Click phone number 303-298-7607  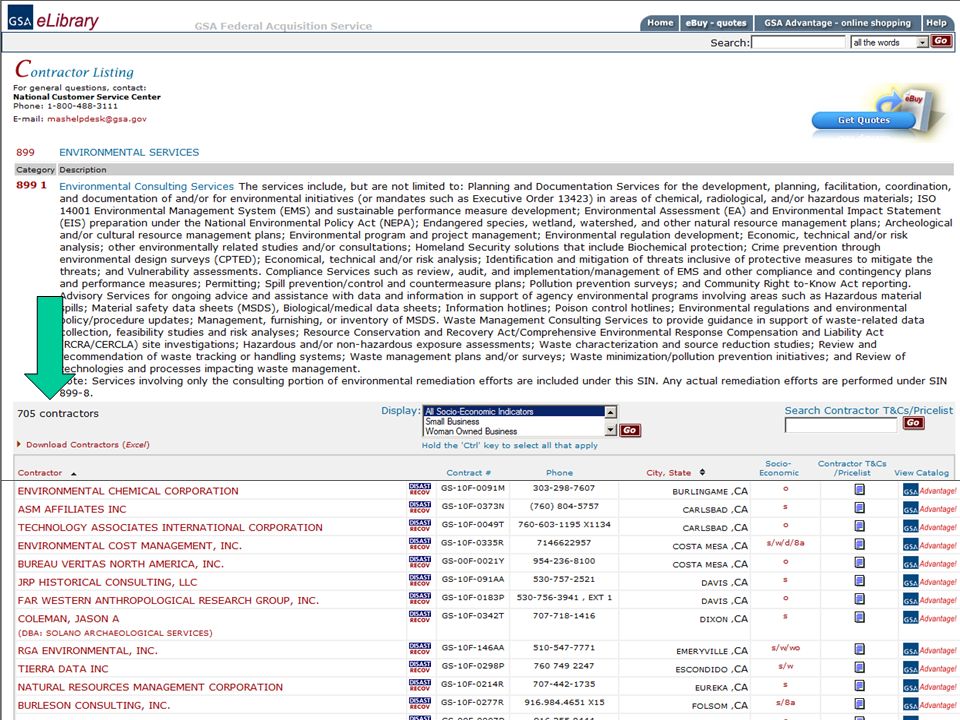coord(563,488)
